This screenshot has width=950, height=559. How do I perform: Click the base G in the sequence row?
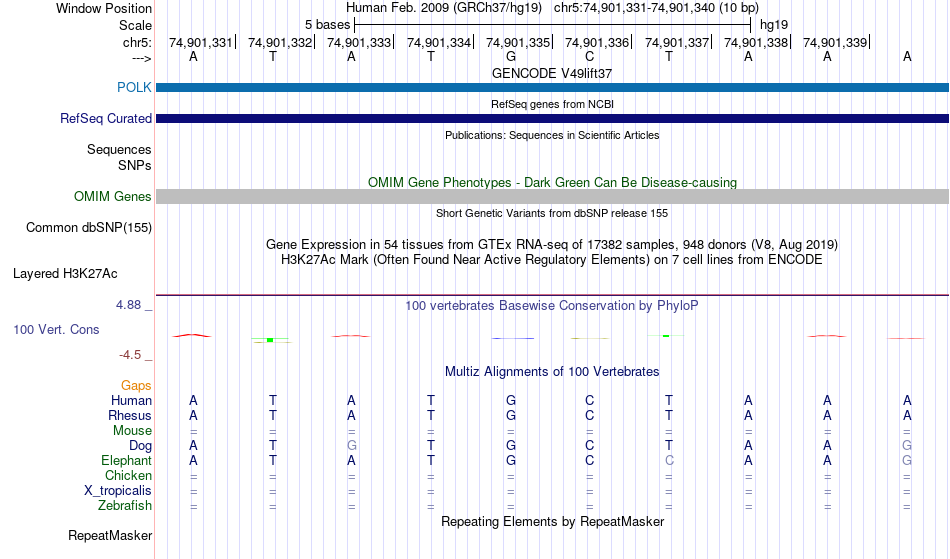pos(511,56)
